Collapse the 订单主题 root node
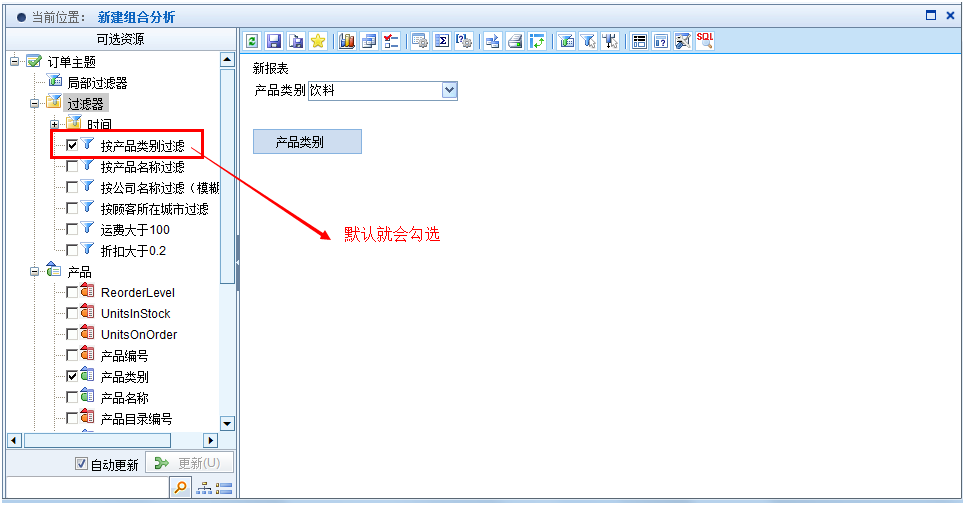 [15, 61]
